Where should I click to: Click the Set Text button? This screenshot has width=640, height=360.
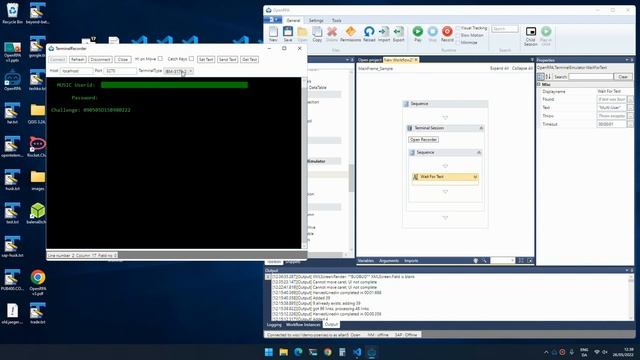coord(206,60)
